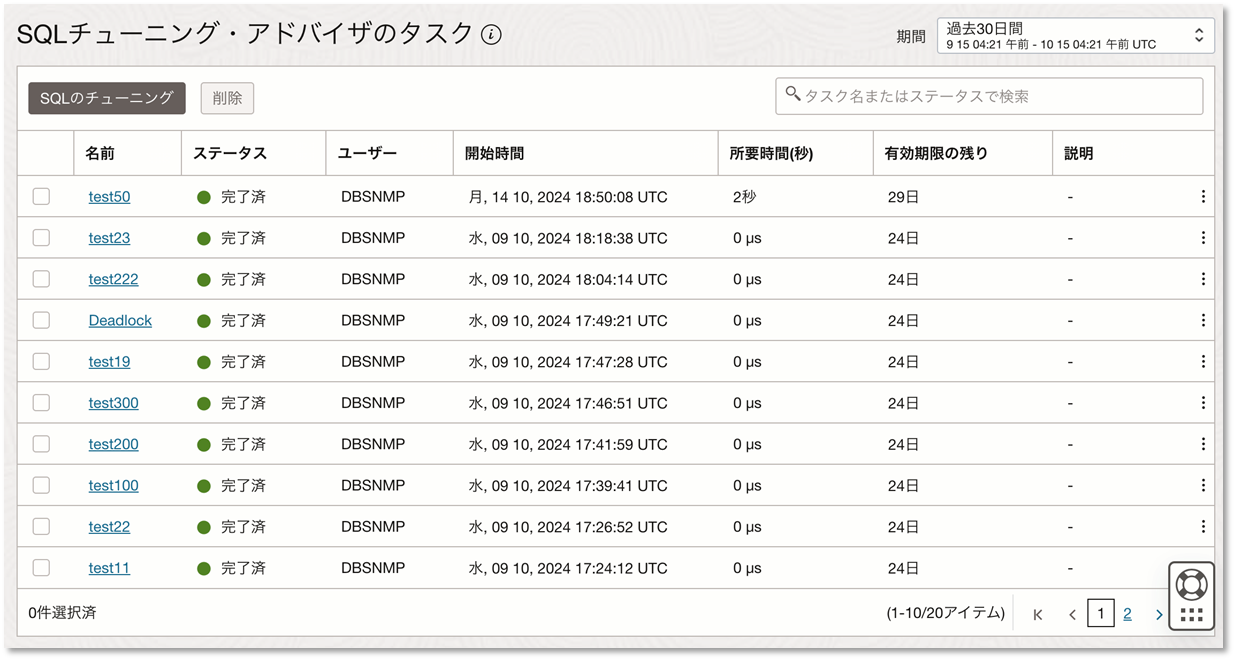The image size is (1236, 661).
Task: Jump to first page using the pagination icon
Action: tap(1038, 613)
